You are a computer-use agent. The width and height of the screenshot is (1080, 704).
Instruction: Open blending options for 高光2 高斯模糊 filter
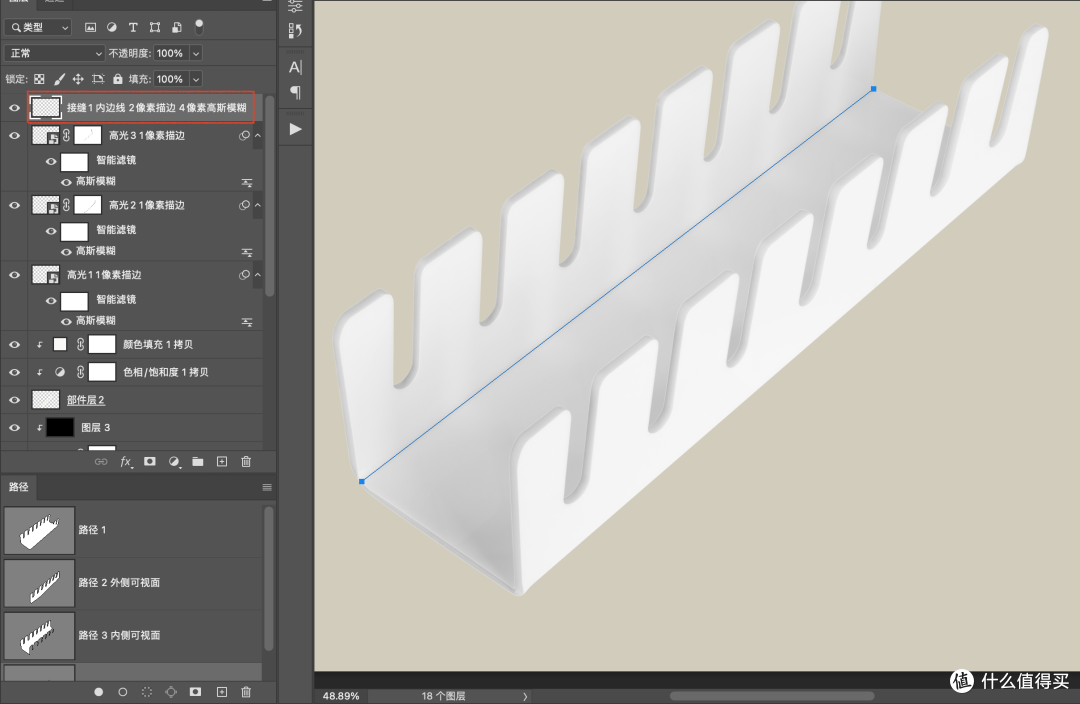pos(247,252)
